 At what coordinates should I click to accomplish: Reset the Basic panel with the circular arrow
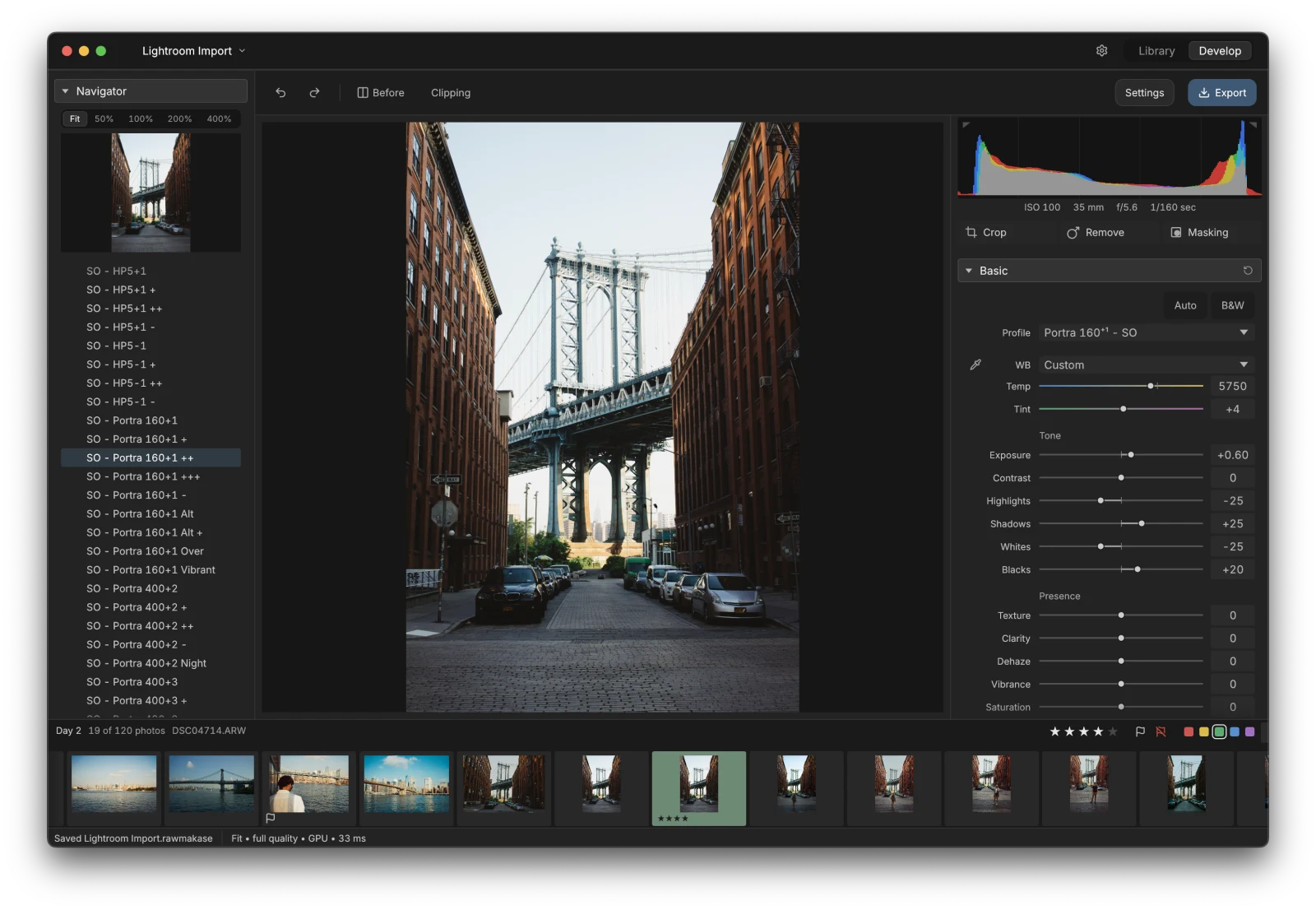coord(1248,271)
